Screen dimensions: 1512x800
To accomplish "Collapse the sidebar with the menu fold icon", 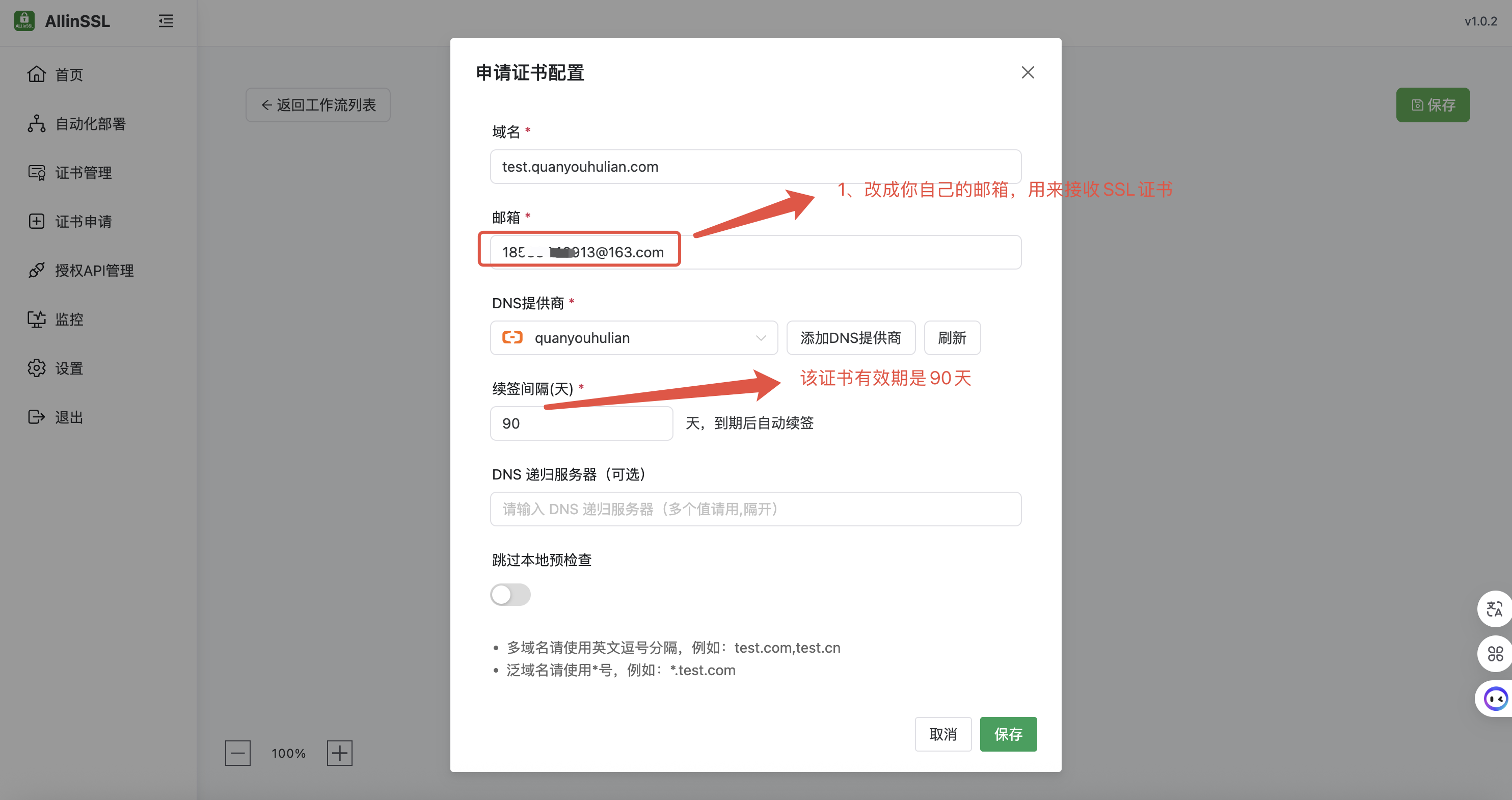I will coord(166,21).
